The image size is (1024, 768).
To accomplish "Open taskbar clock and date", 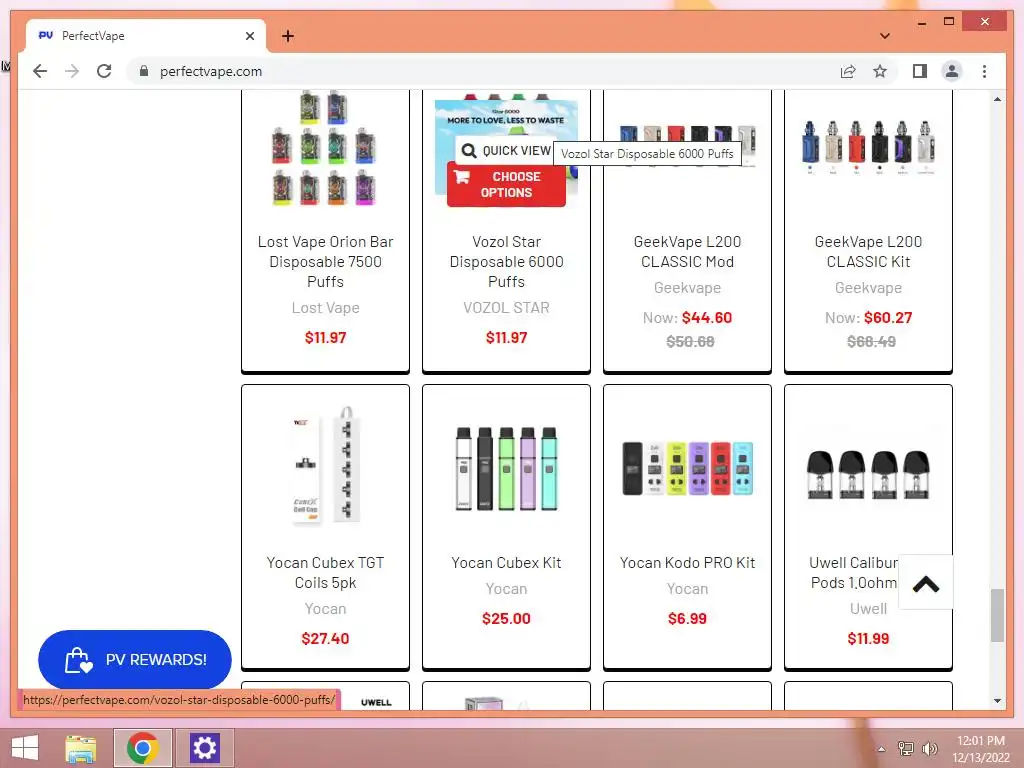I will coord(980,749).
